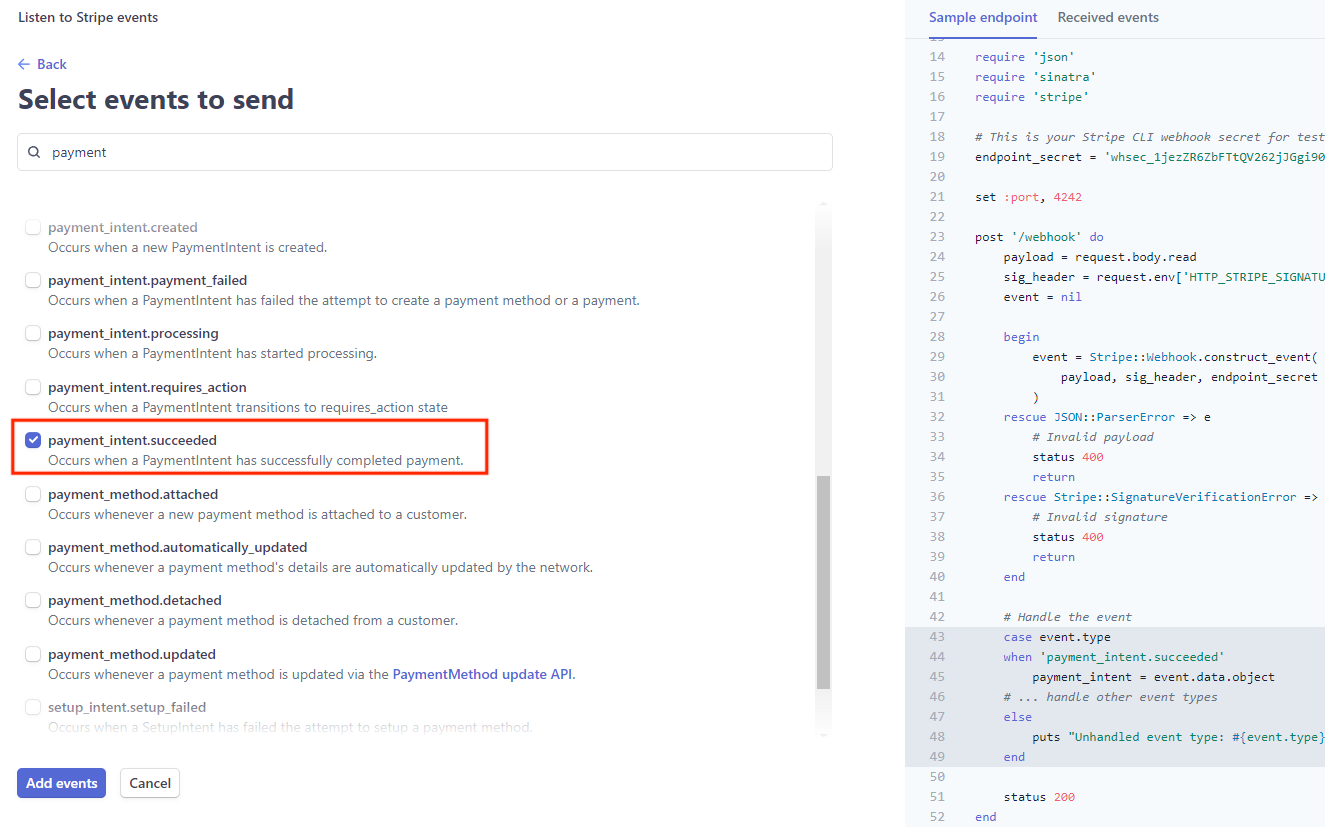Click payment_intent.processing event name
The image size is (1325, 827).
[133, 333]
